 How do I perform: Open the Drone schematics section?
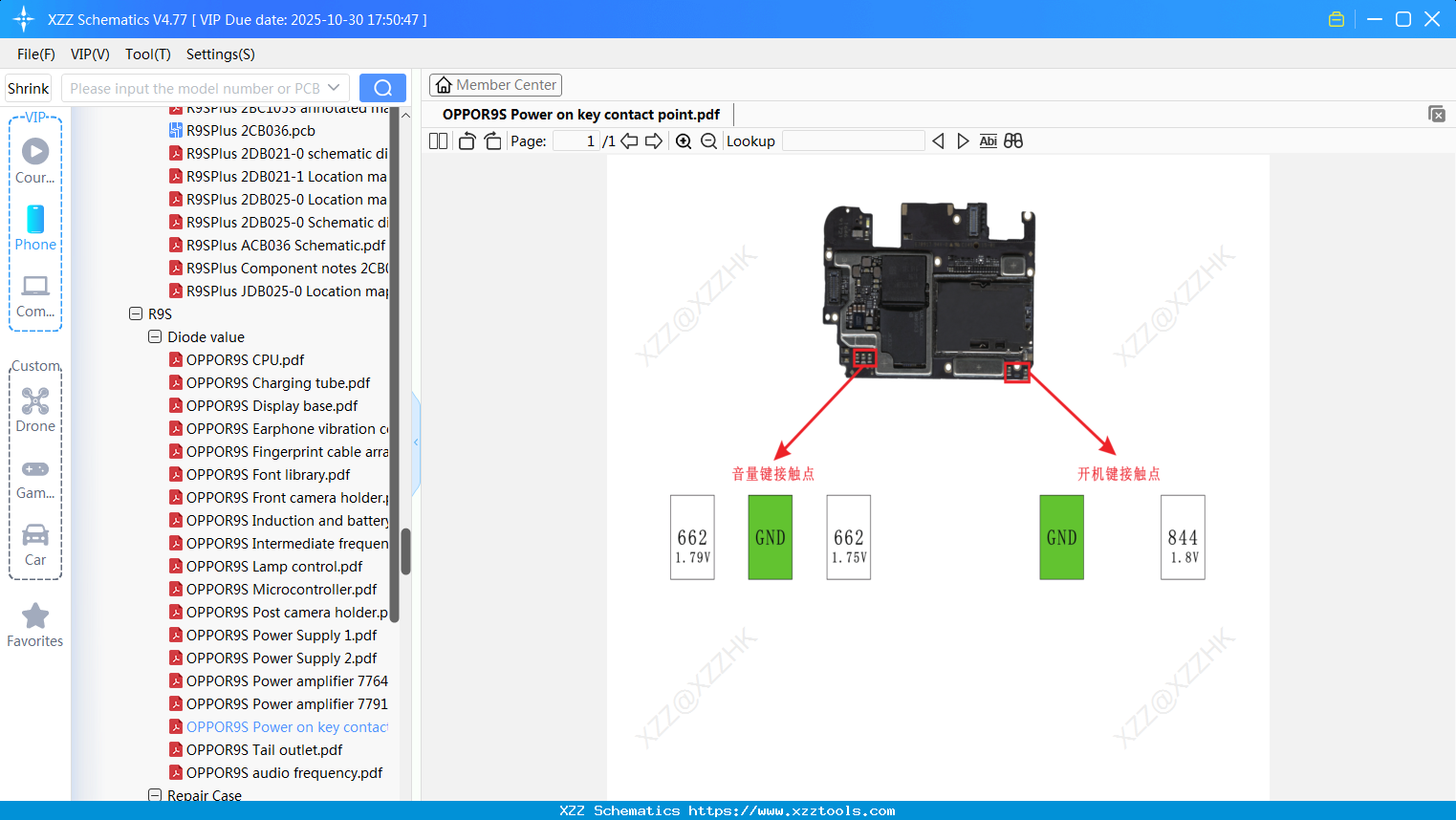click(x=34, y=409)
